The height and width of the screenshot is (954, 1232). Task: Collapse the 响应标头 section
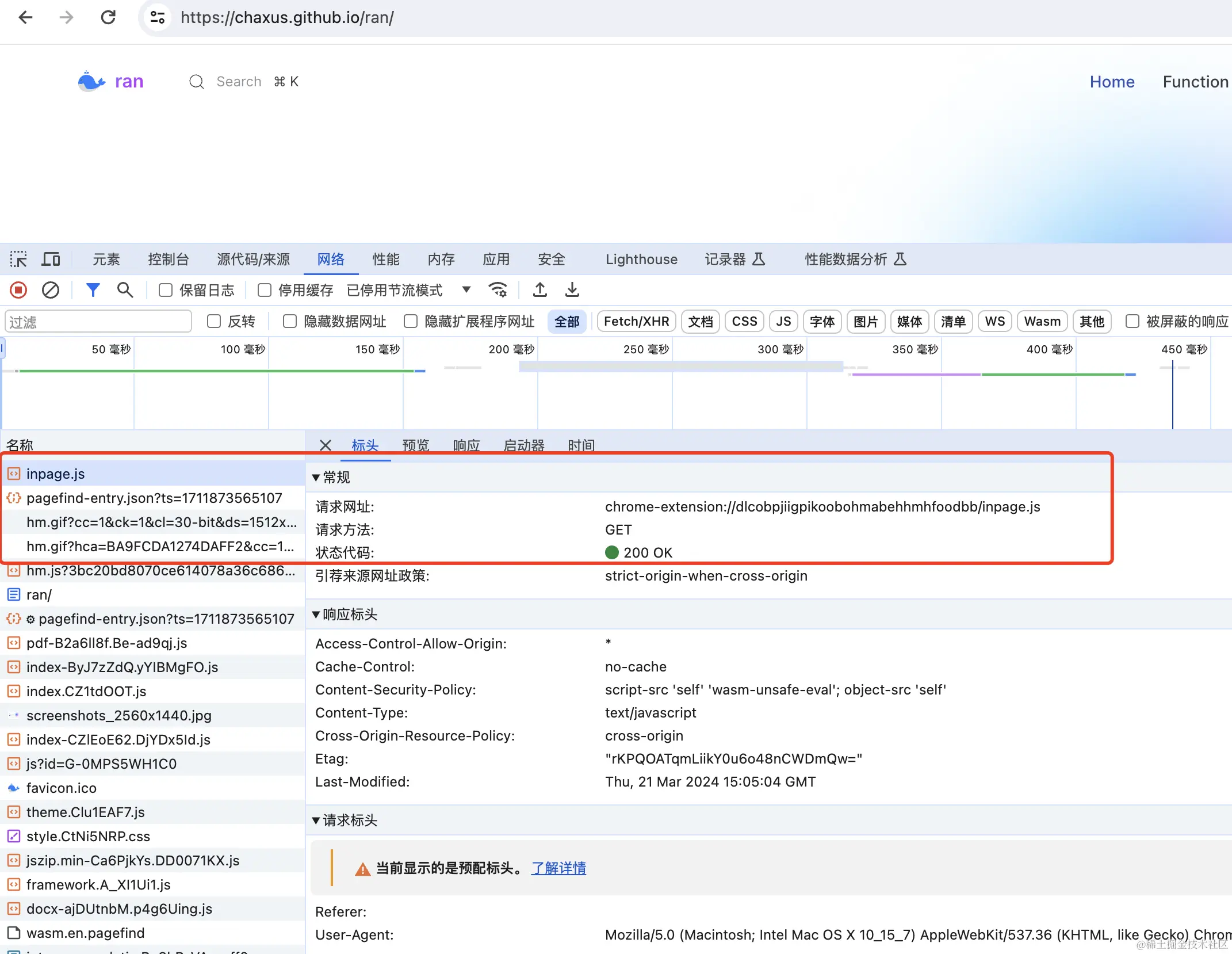(x=316, y=615)
